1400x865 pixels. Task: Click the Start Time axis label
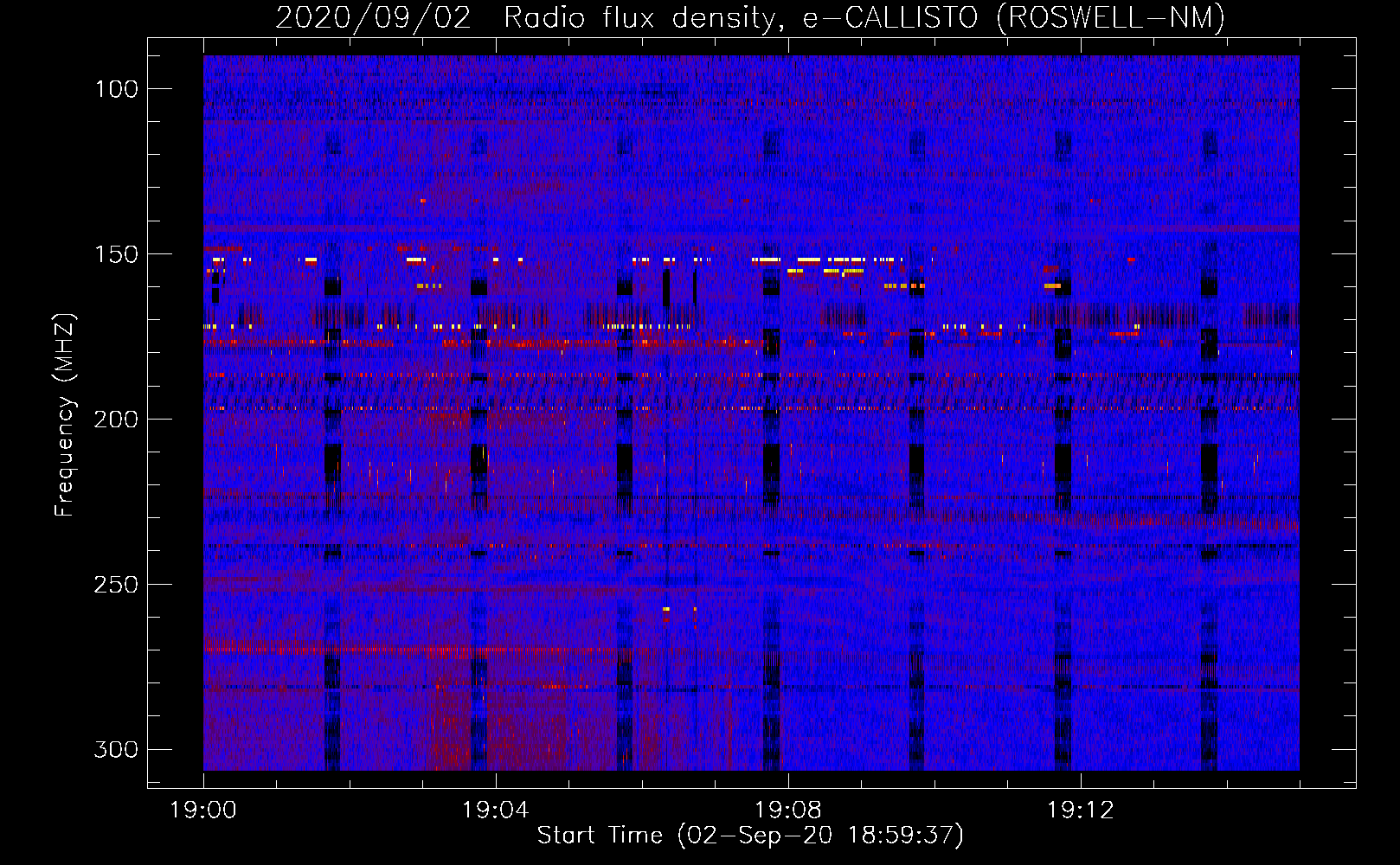(750, 836)
